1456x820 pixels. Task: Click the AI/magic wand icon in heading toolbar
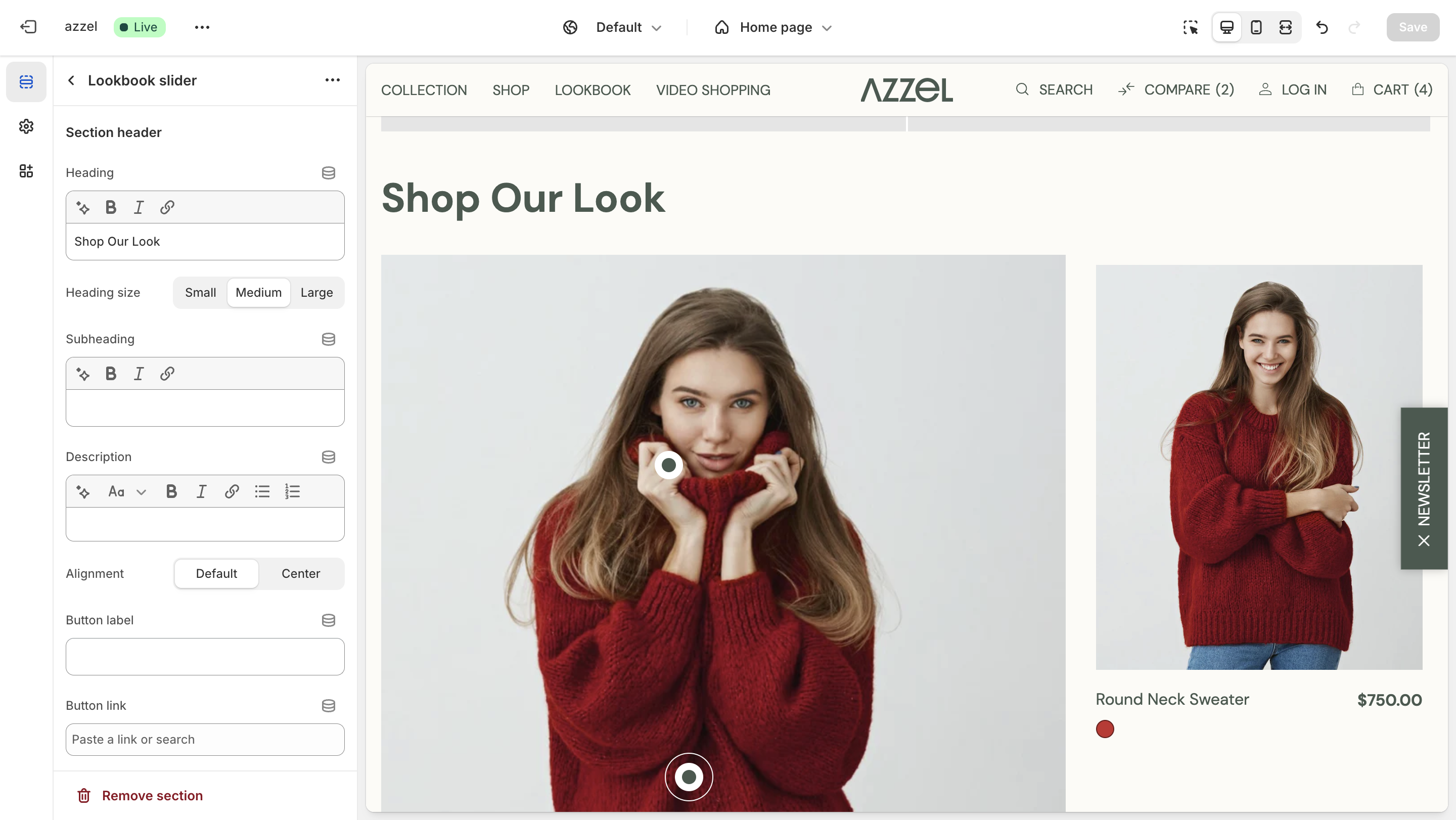[x=83, y=207]
